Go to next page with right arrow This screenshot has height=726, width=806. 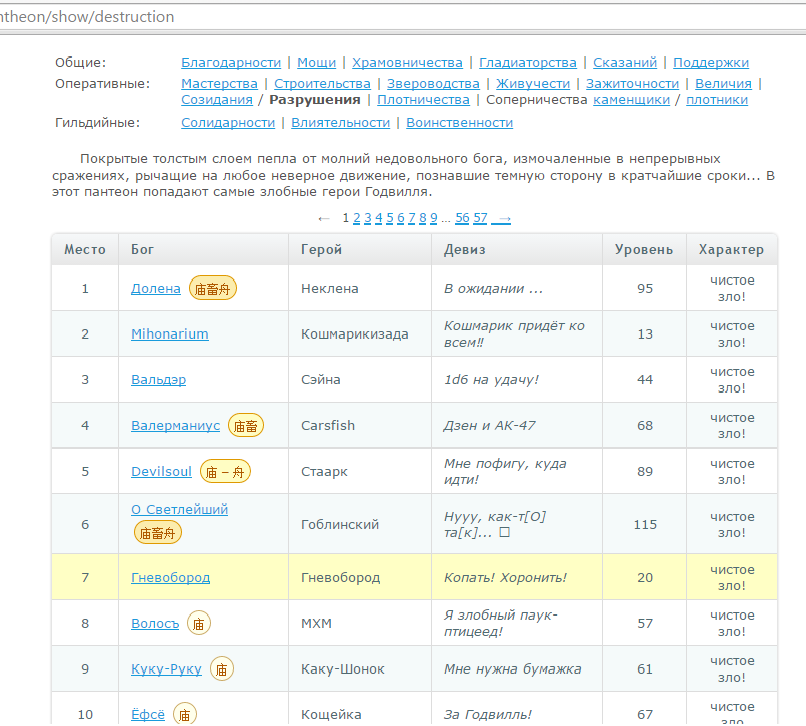504,218
